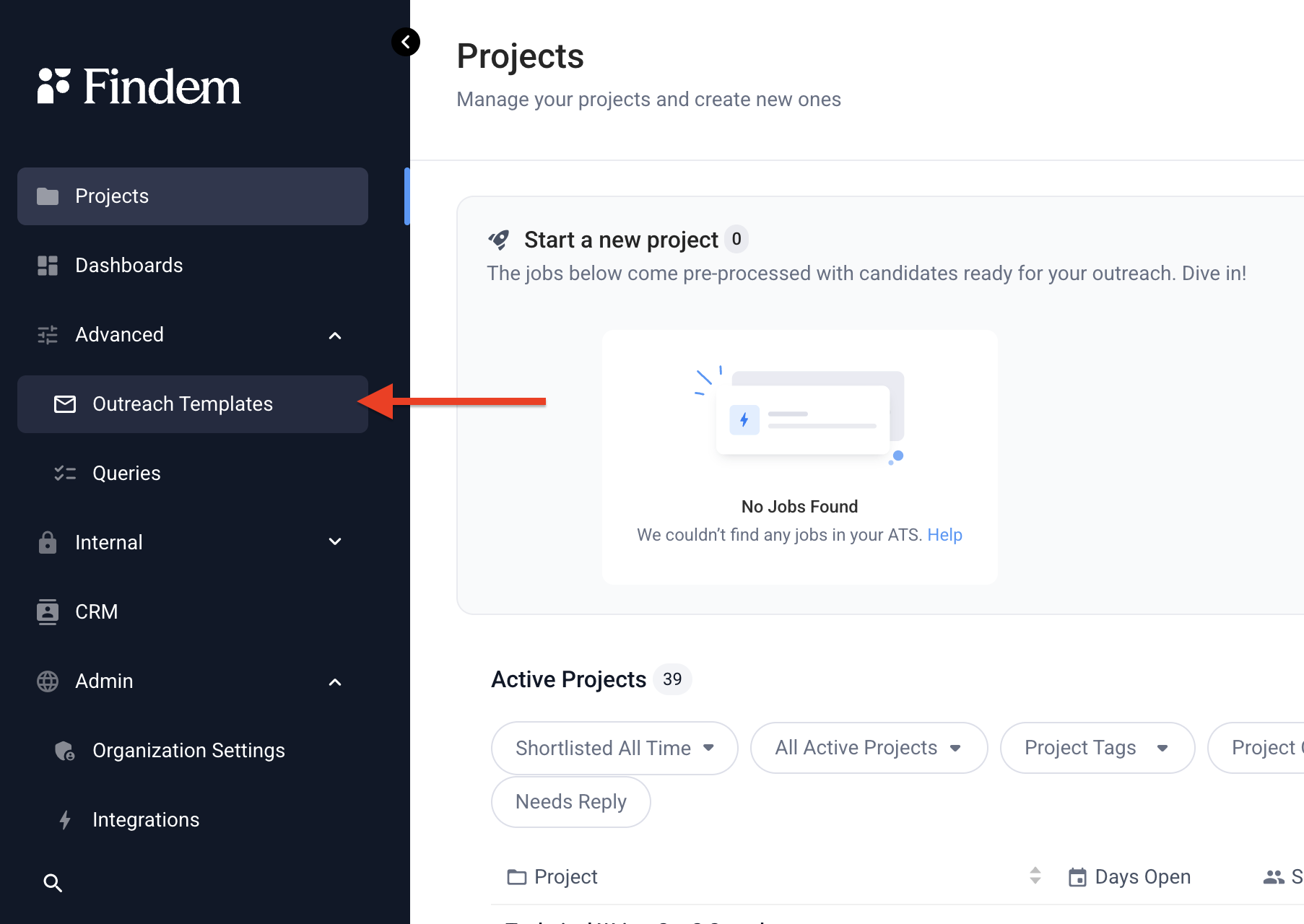Click the people icon in table header

point(1274,877)
